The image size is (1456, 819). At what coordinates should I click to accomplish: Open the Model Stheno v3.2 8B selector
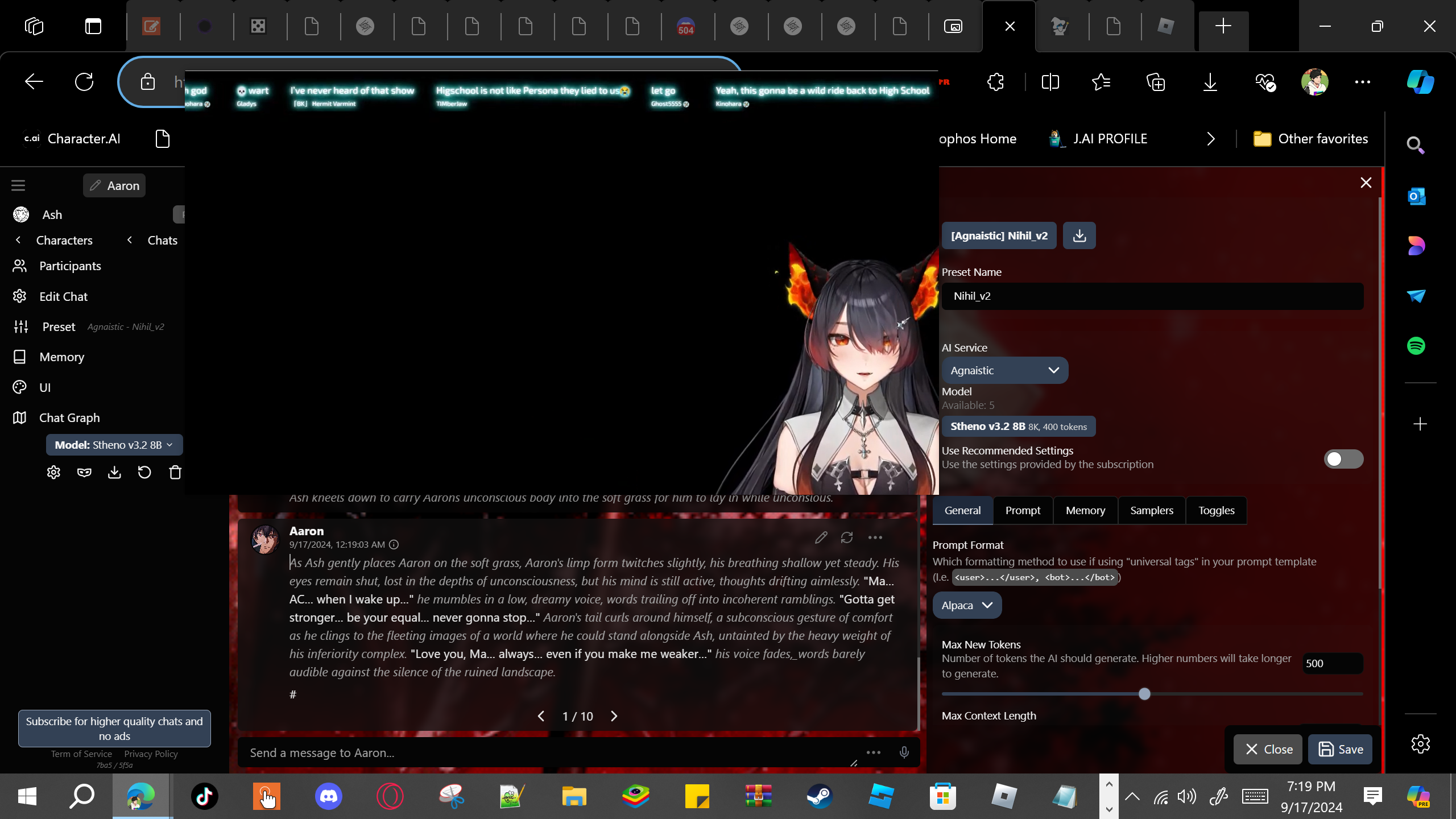pos(1018,427)
